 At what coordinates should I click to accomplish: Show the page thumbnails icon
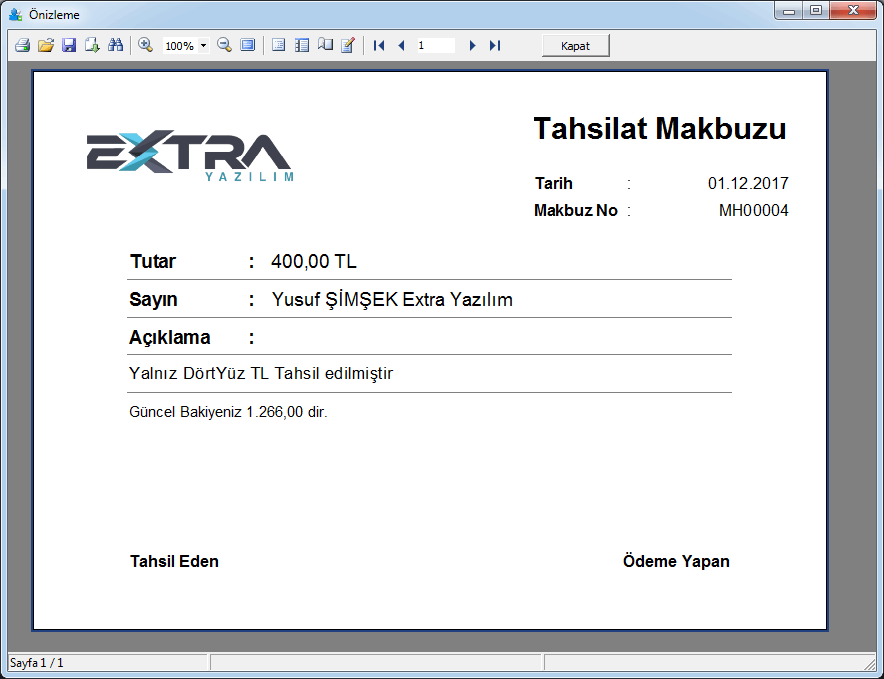click(302, 45)
